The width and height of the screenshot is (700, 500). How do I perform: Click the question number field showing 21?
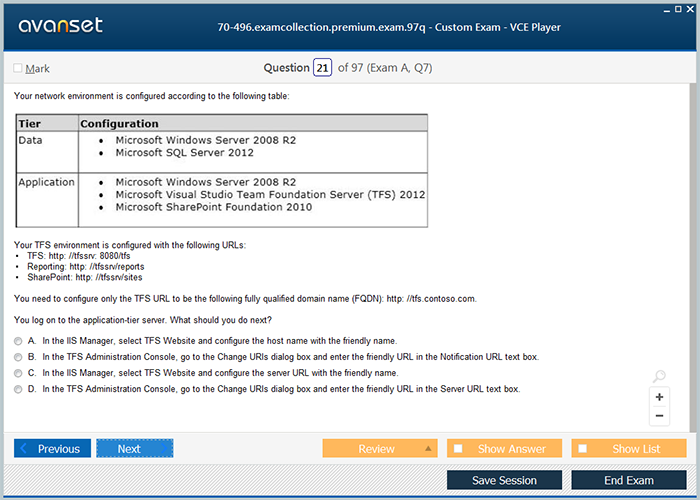322,68
